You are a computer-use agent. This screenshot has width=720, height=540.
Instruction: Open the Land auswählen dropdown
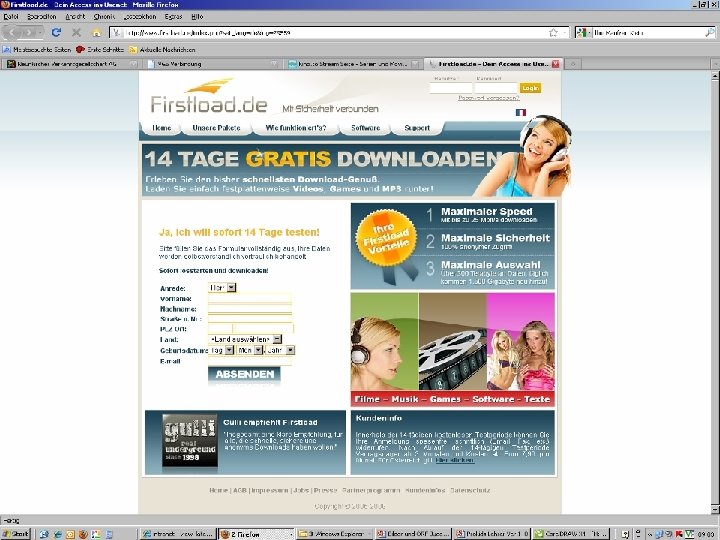point(245,339)
